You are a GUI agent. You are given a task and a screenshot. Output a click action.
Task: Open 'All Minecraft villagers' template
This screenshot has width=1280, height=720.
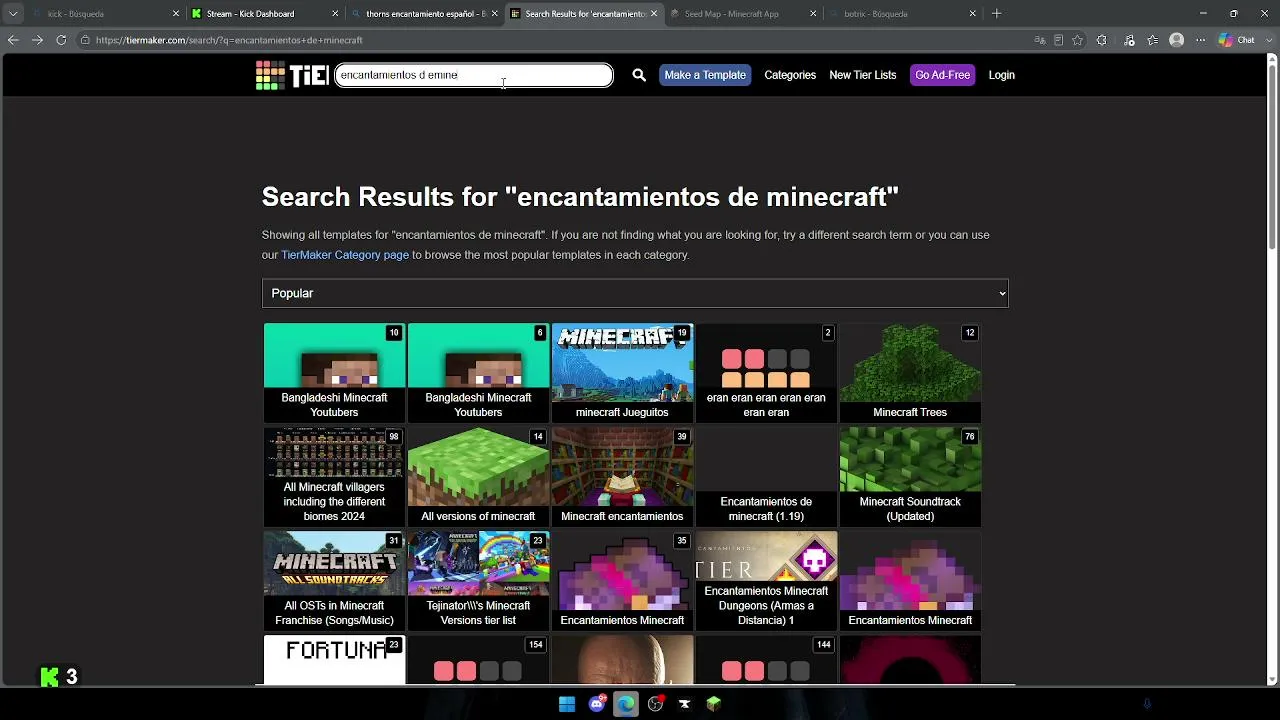[334, 477]
